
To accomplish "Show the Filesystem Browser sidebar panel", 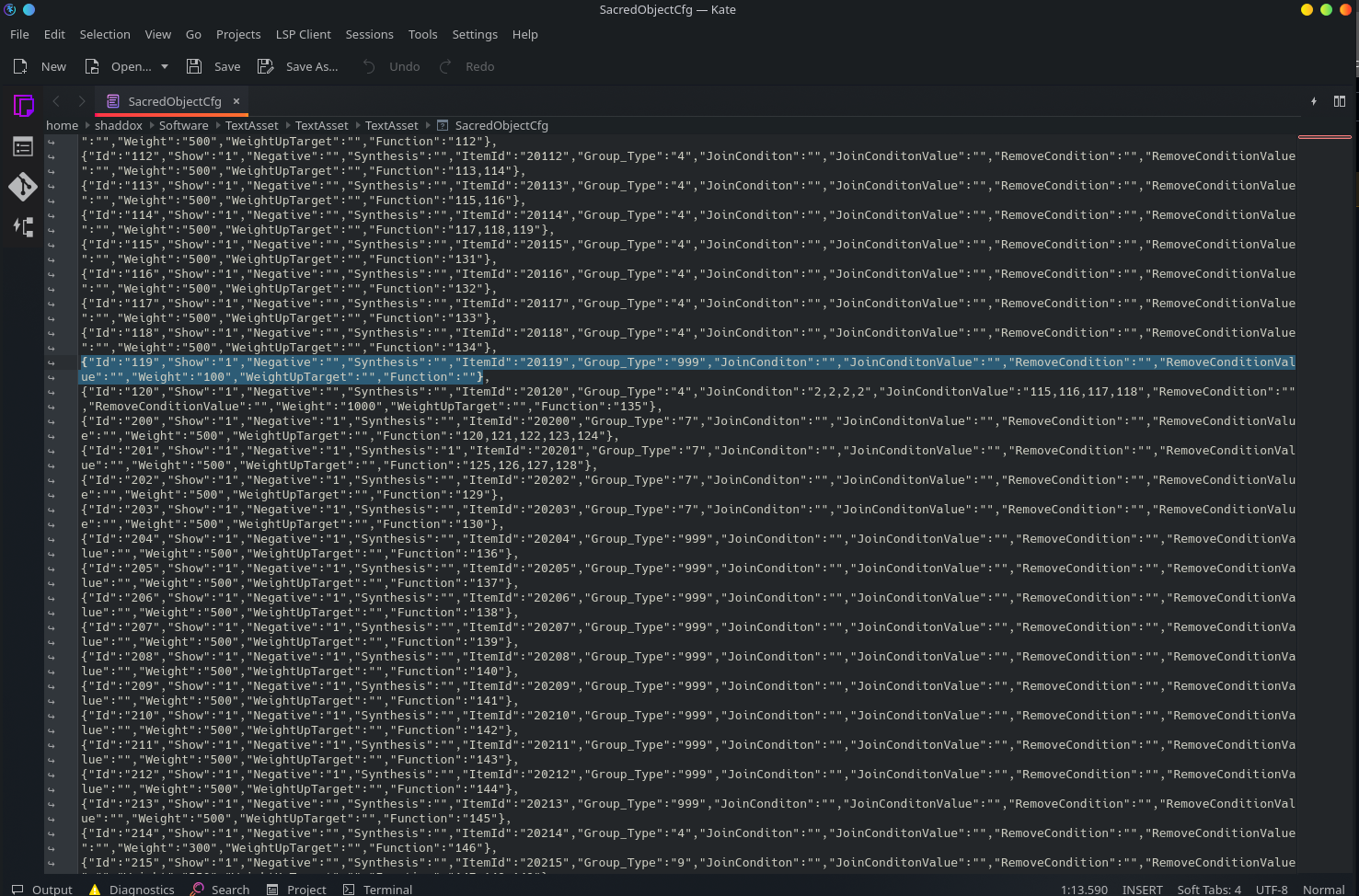I will point(23,146).
